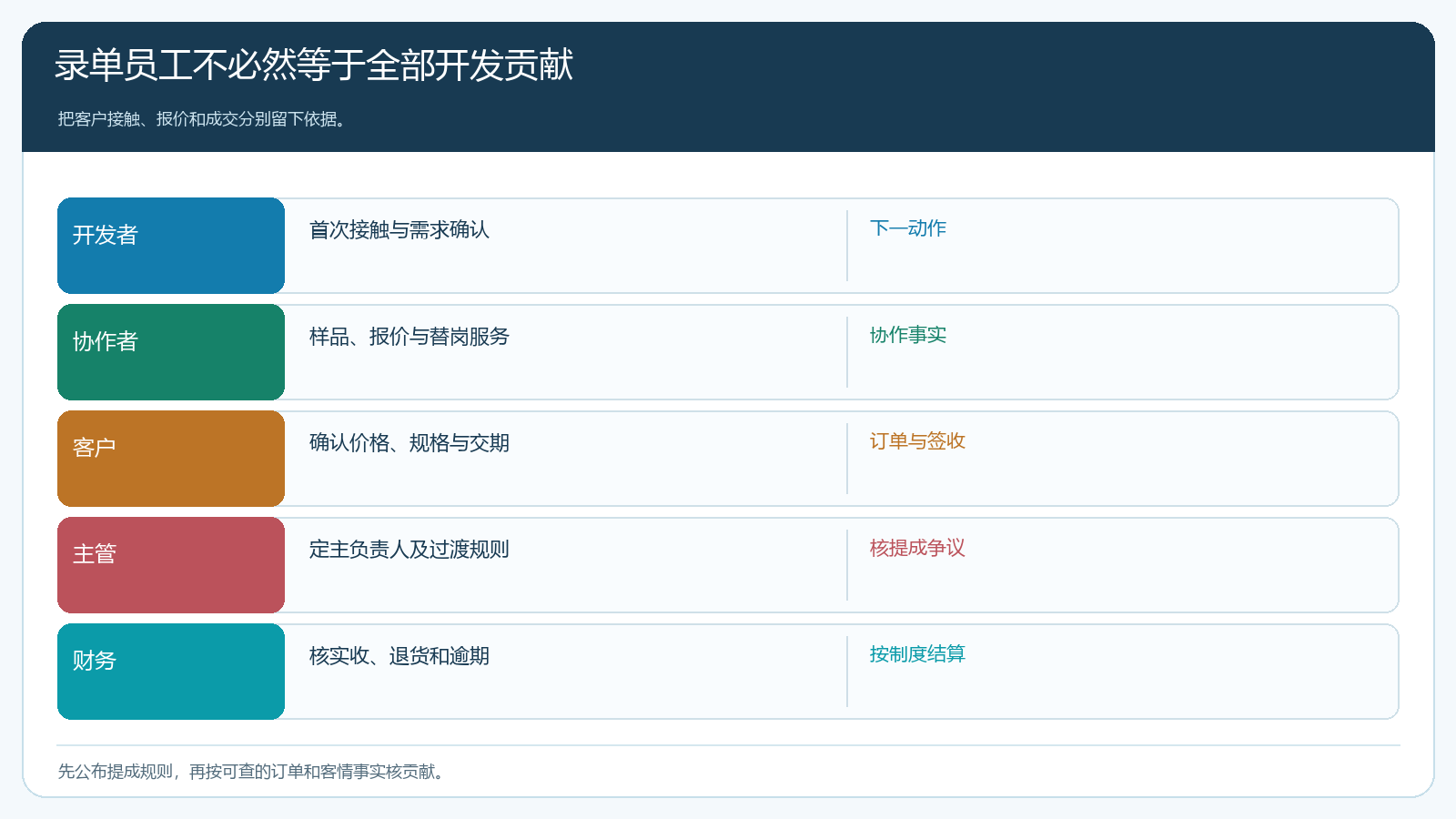The height and width of the screenshot is (819, 1456).
Task: Select the text 定主负责人及过渡规则
Action: pos(409,550)
